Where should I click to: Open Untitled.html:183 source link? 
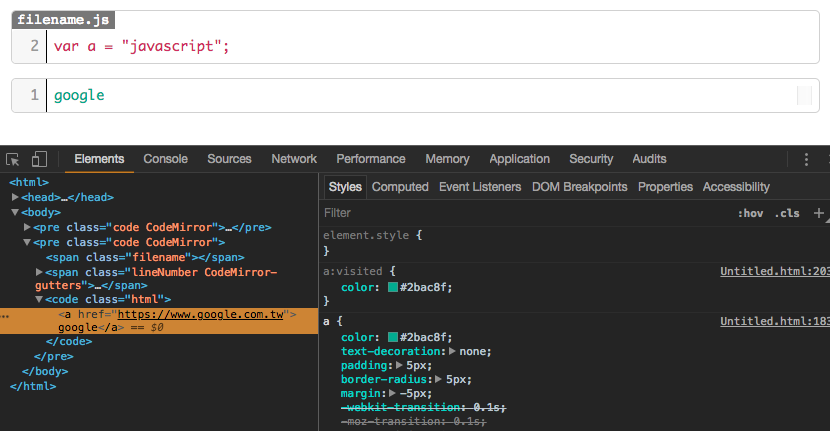coord(775,321)
